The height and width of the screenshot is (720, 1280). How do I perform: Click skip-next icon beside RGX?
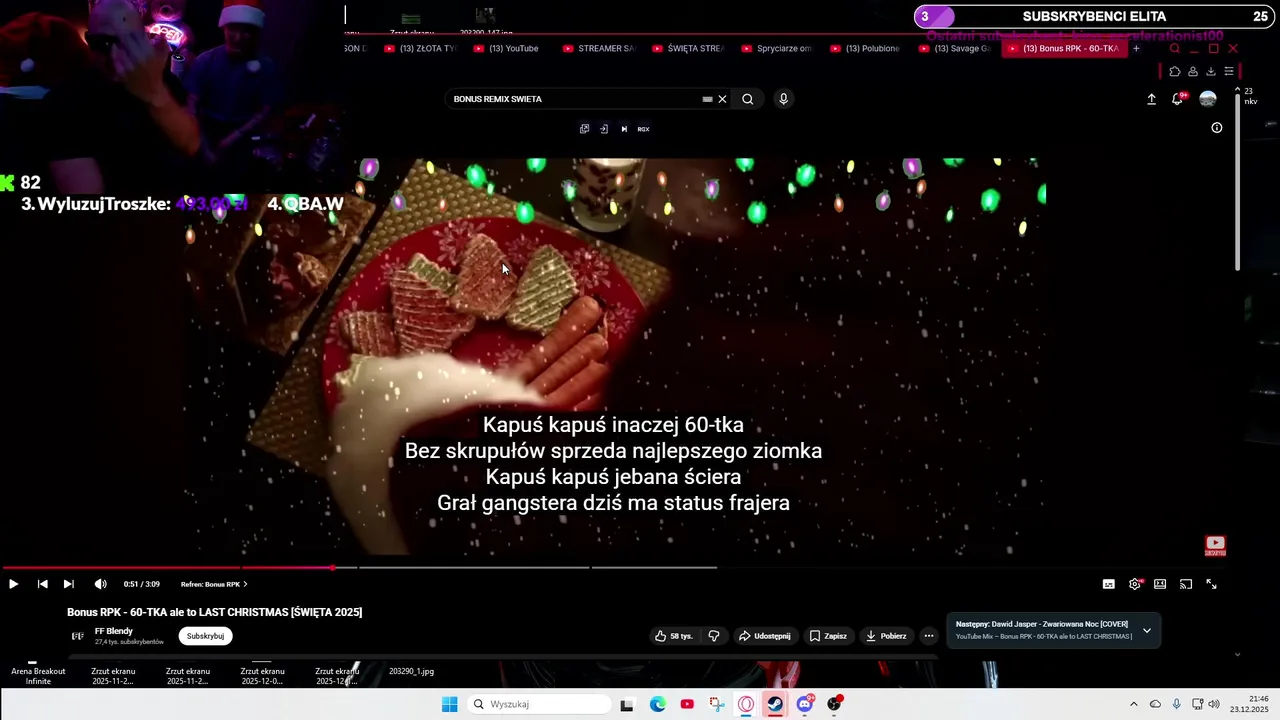coord(624,129)
